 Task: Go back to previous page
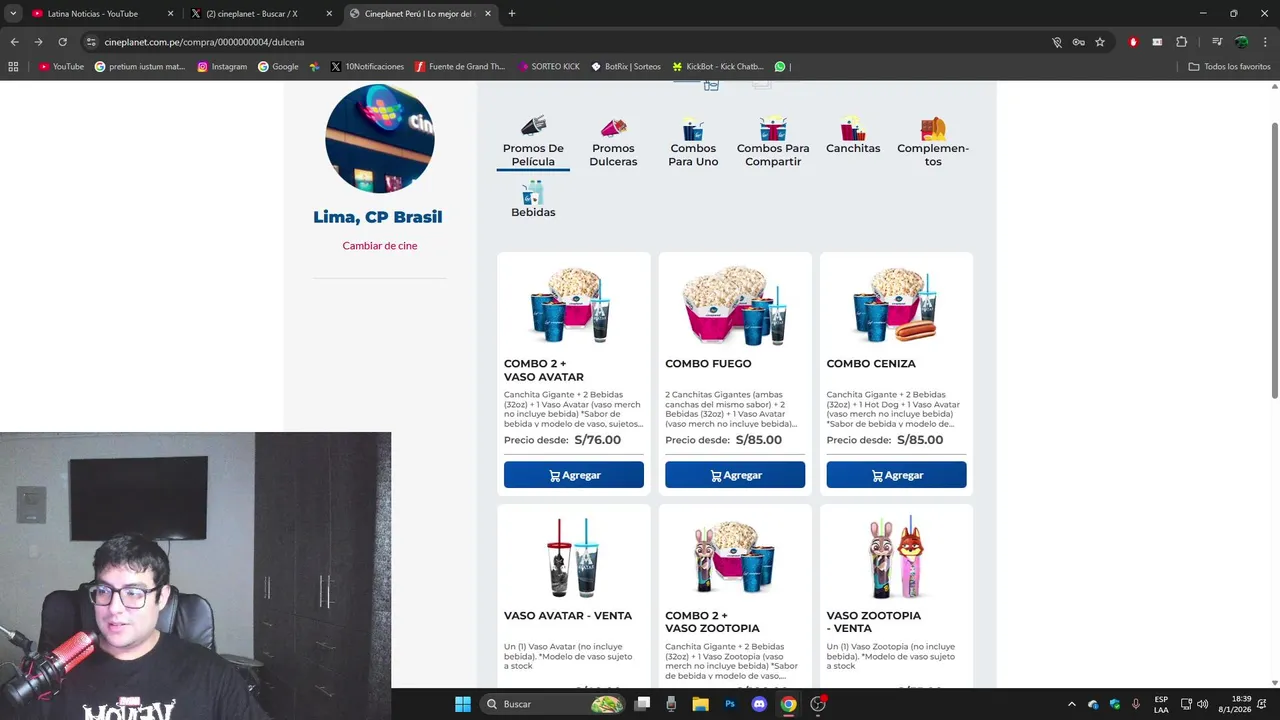[x=14, y=42]
